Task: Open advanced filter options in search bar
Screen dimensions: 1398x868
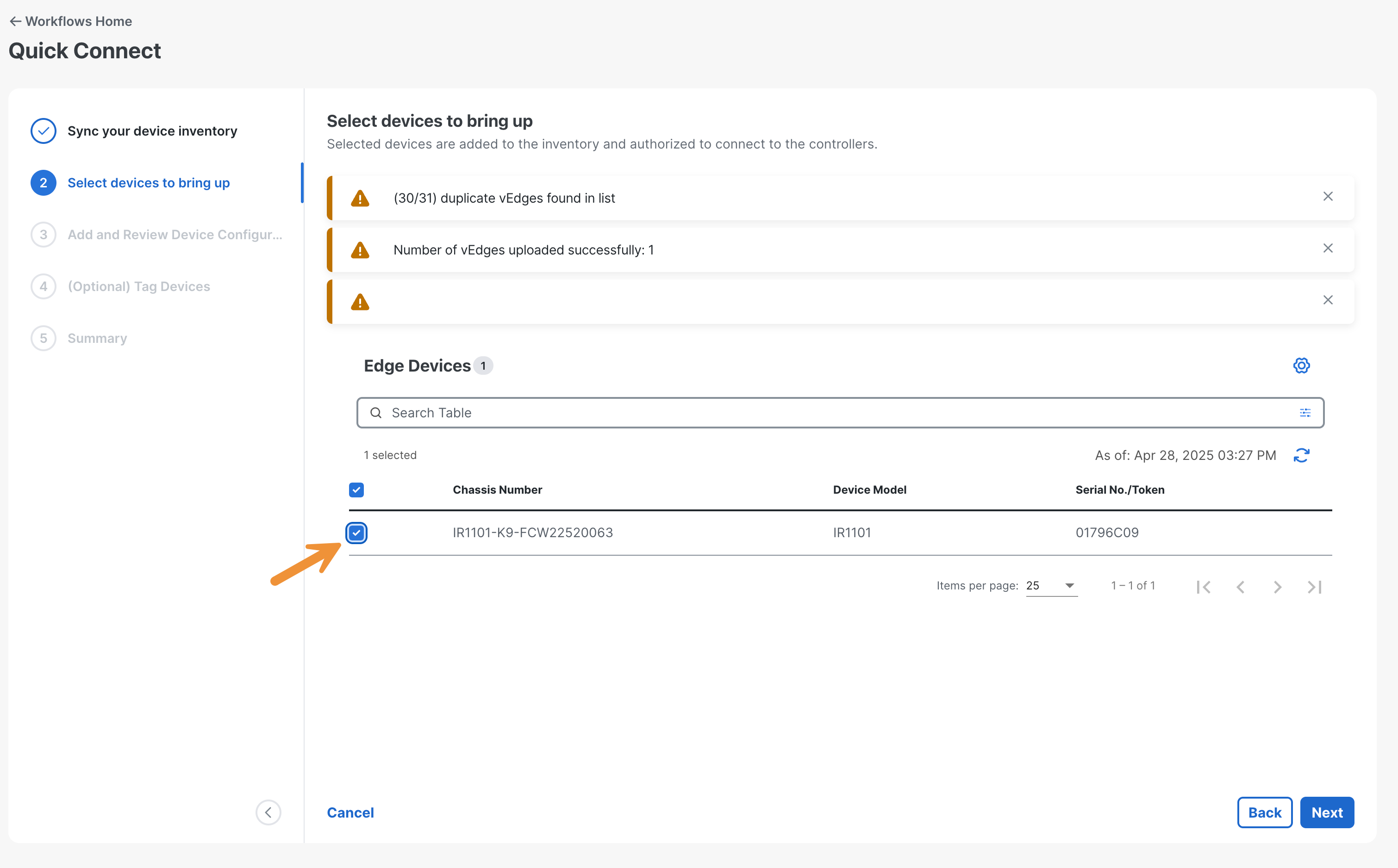Action: tap(1305, 413)
